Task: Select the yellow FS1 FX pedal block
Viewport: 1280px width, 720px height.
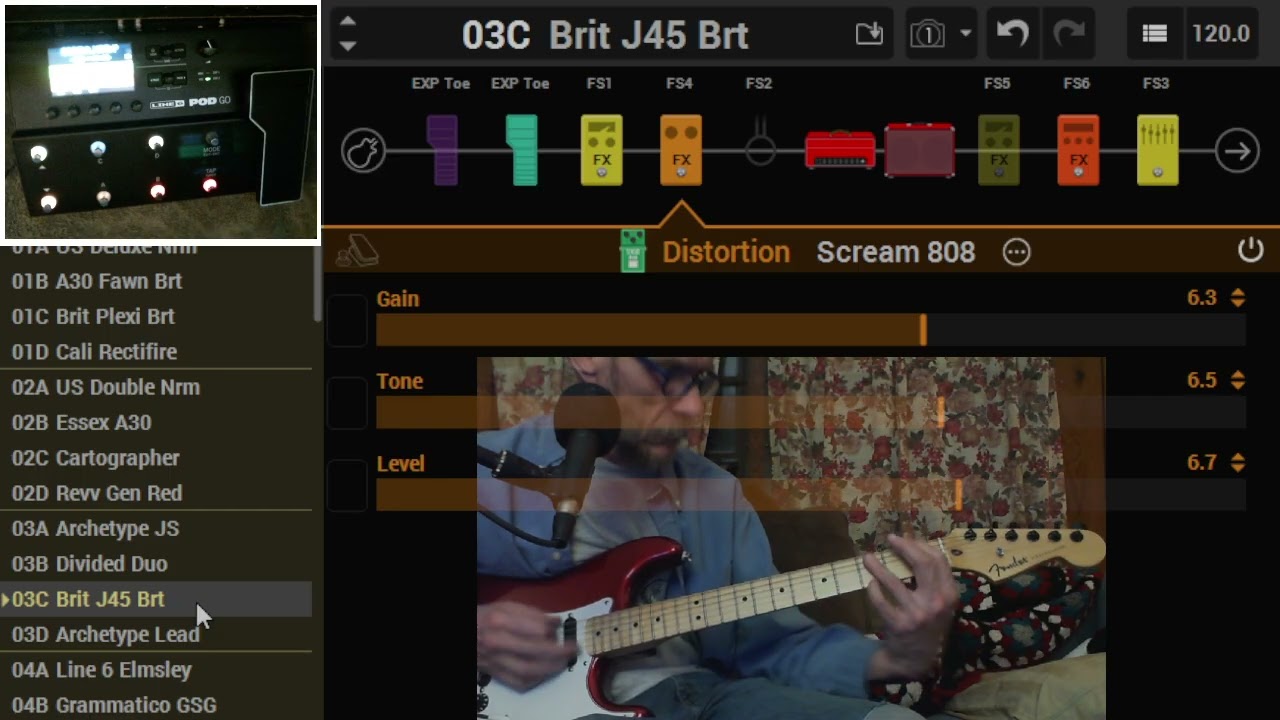Action: (x=601, y=151)
